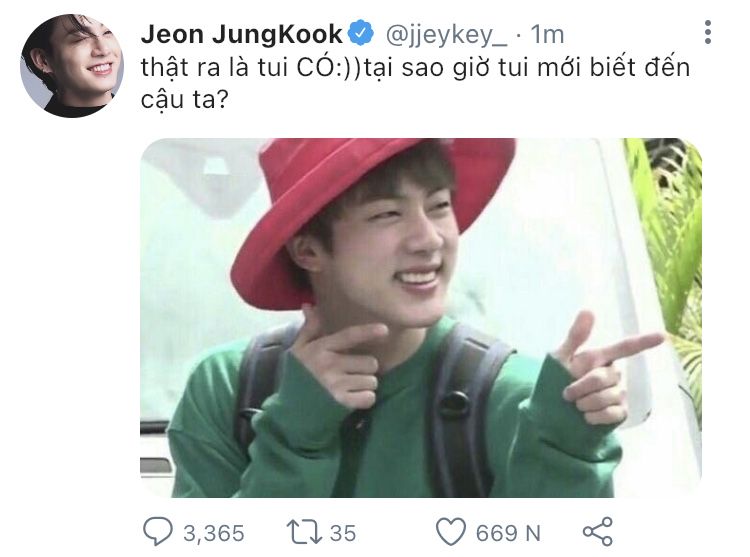This screenshot has height=557, width=750.
Task: Open Jeon JungKook's profile avatar
Action: (x=72, y=66)
